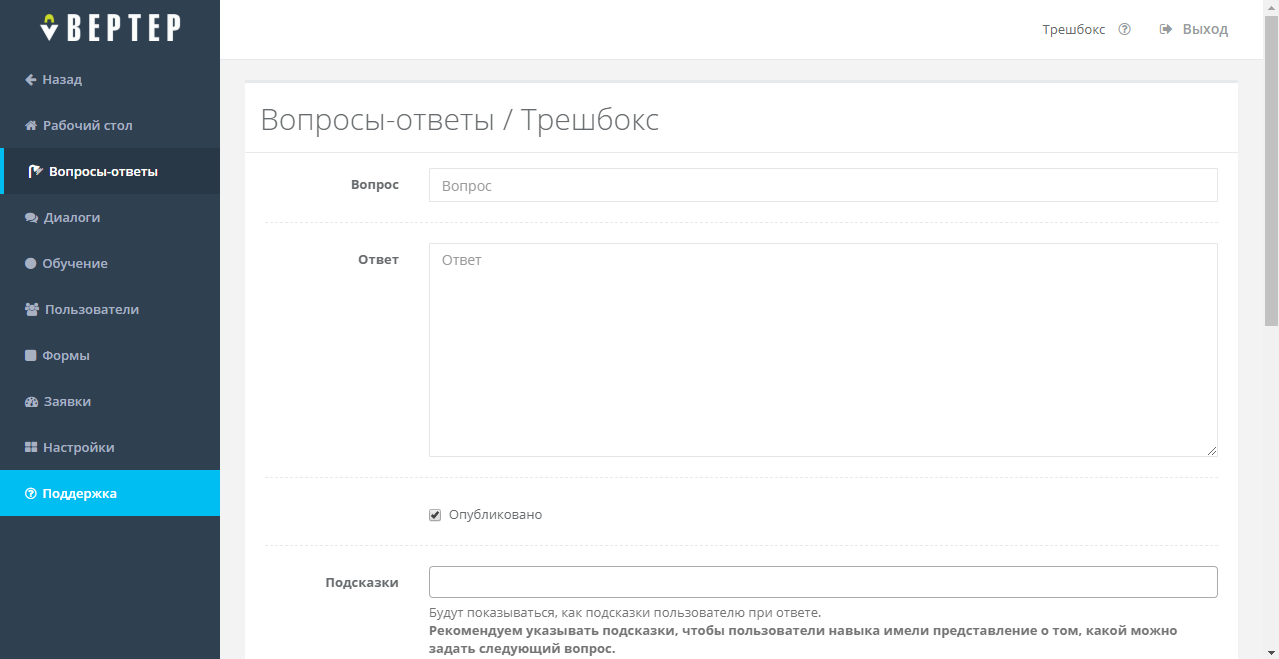Image resolution: width=1279 pixels, height=659 pixels.
Task: Click the Выход logout link
Action: click(1194, 30)
